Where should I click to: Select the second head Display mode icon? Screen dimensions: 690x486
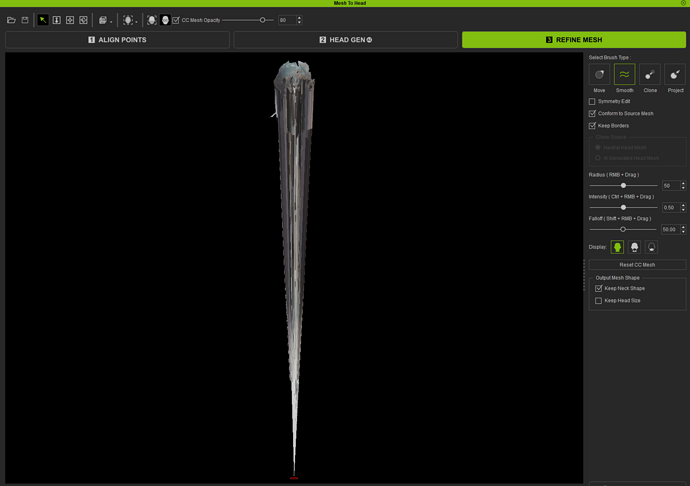(635, 247)
